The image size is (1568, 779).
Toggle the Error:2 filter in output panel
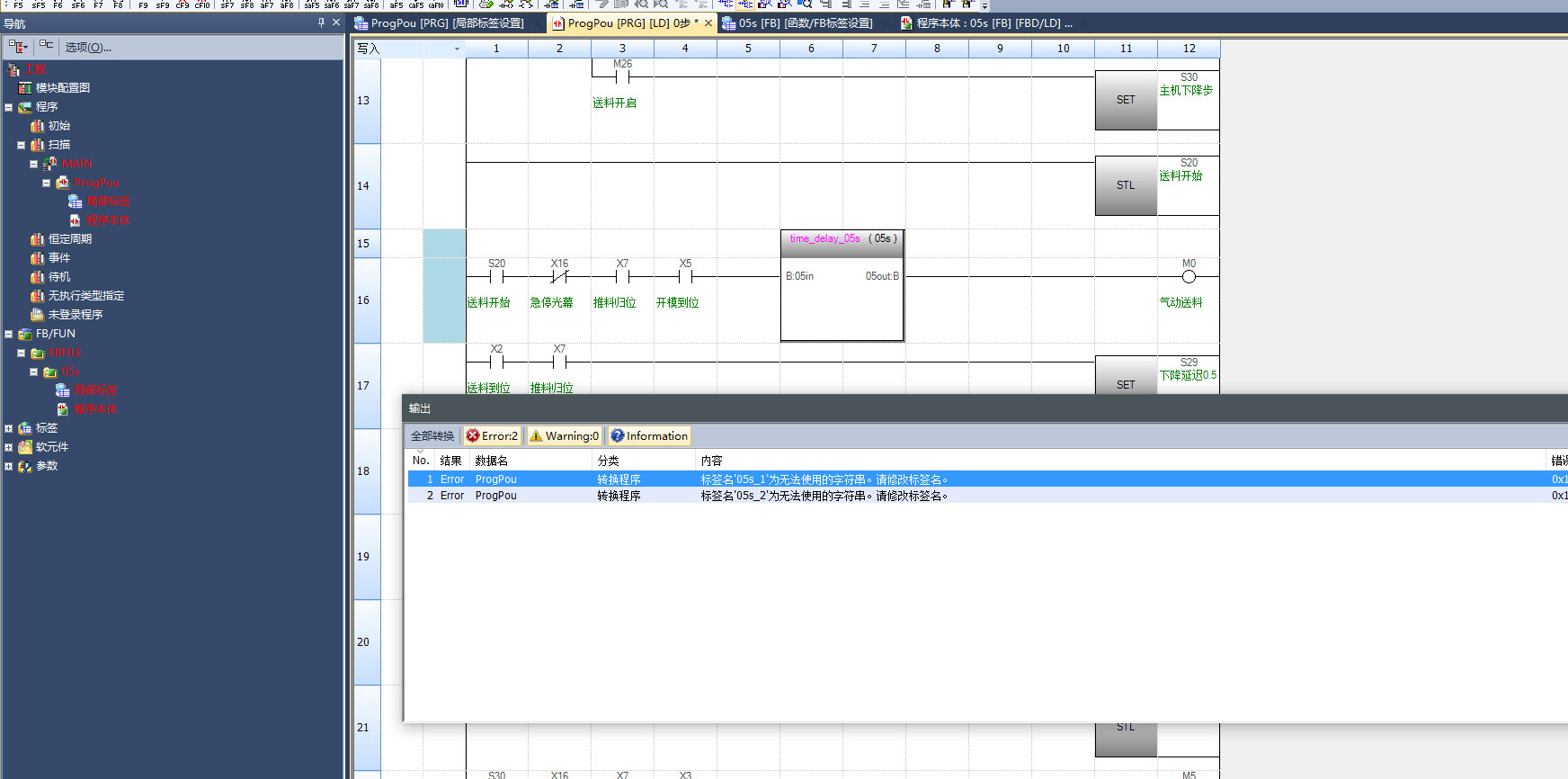click(x=492, y=436)
